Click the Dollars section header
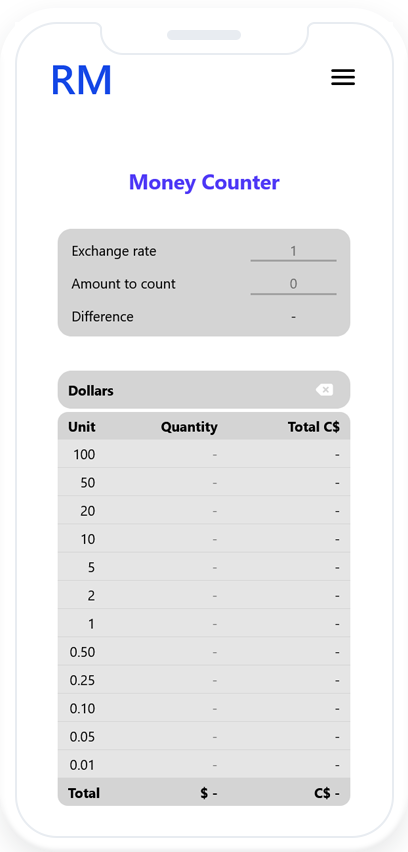The width and height of the screenshot is (408, 852). [204, 390]
